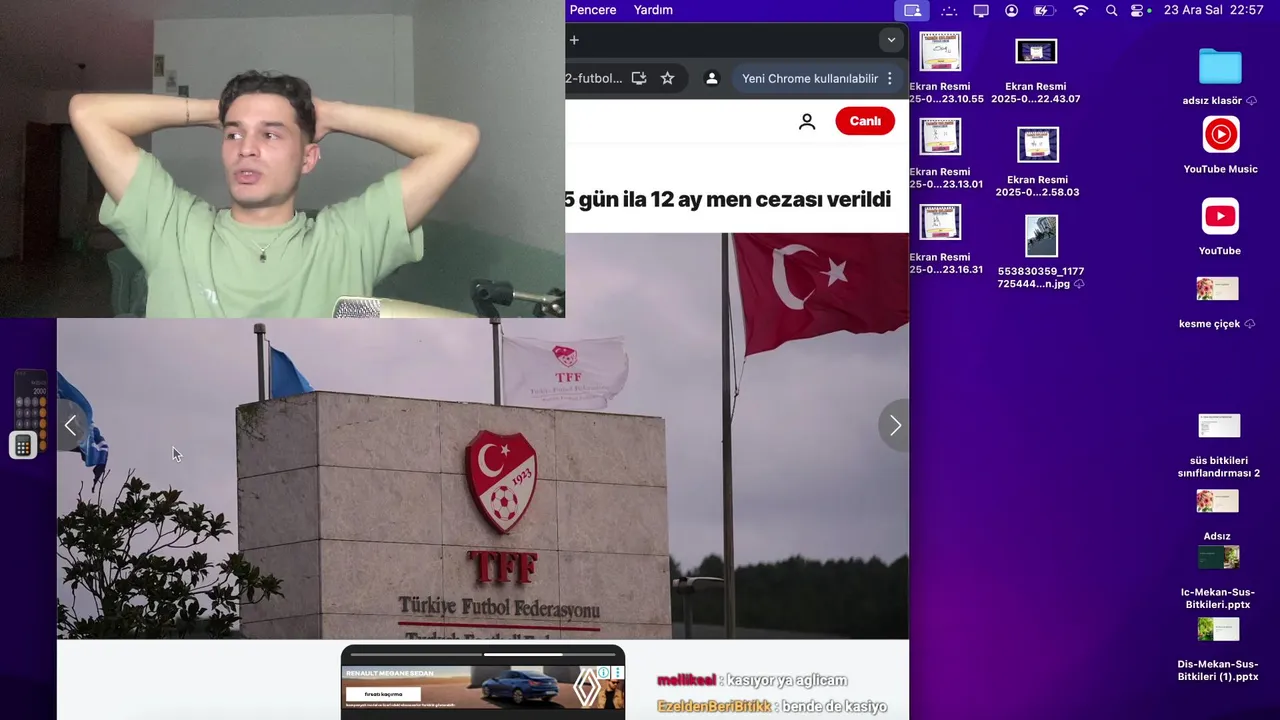Bookmark this page with the star
1280x720 pixels.
point(667,78)
